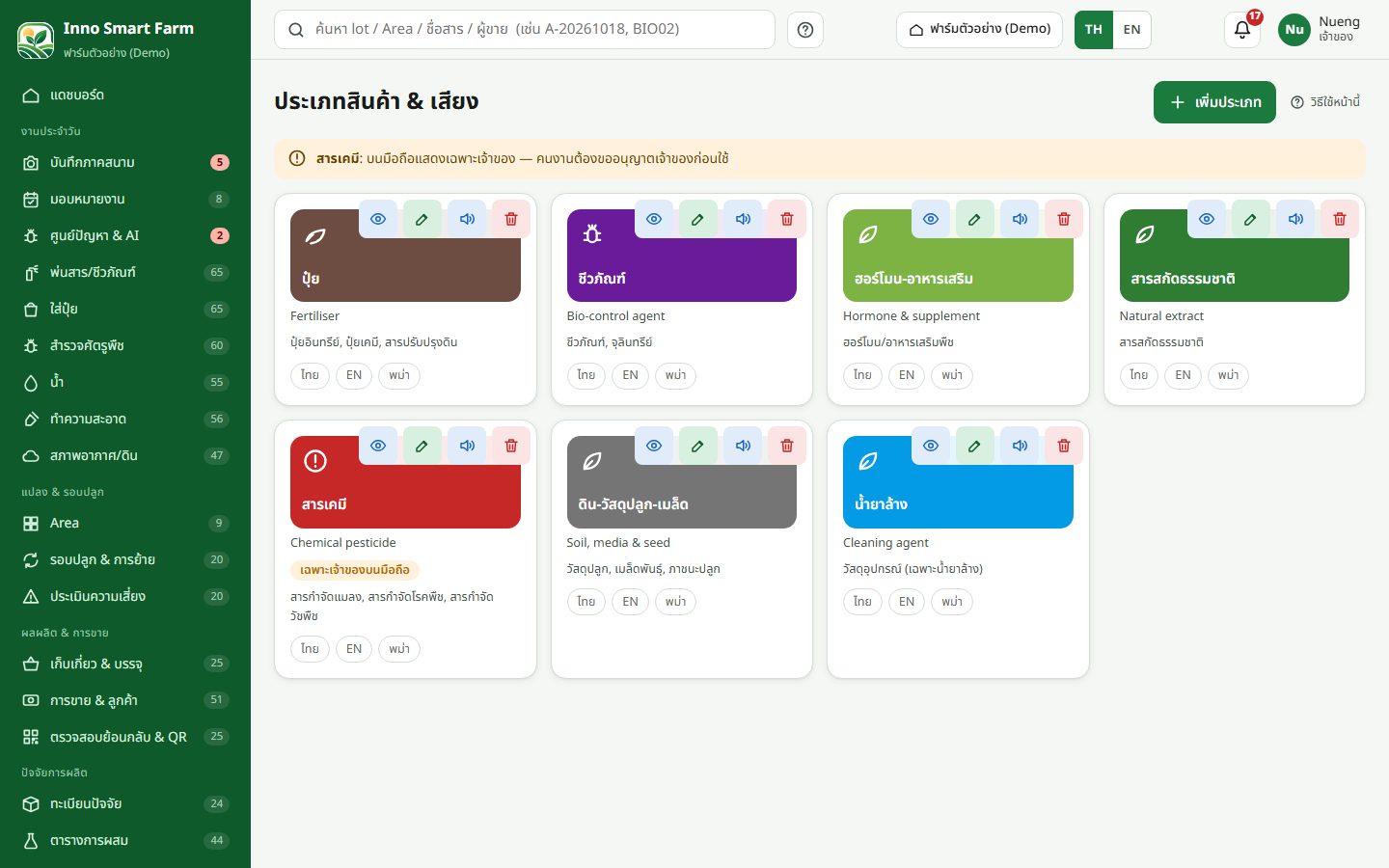Delete the น้ำยาล้าง Cleaning agent card

1064,446
